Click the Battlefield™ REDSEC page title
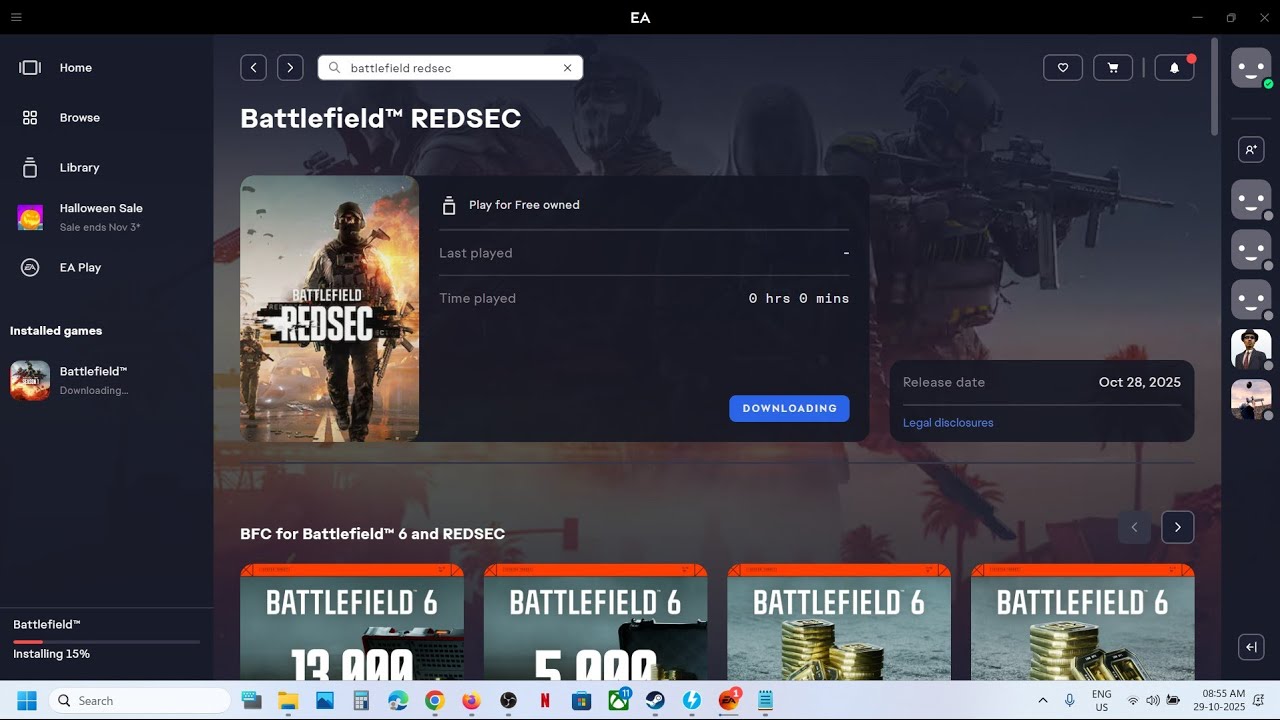 (380, 118)
